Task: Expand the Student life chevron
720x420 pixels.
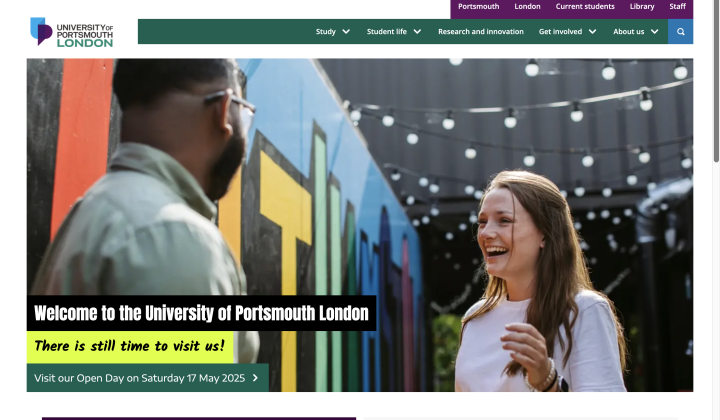Action: 417,32
